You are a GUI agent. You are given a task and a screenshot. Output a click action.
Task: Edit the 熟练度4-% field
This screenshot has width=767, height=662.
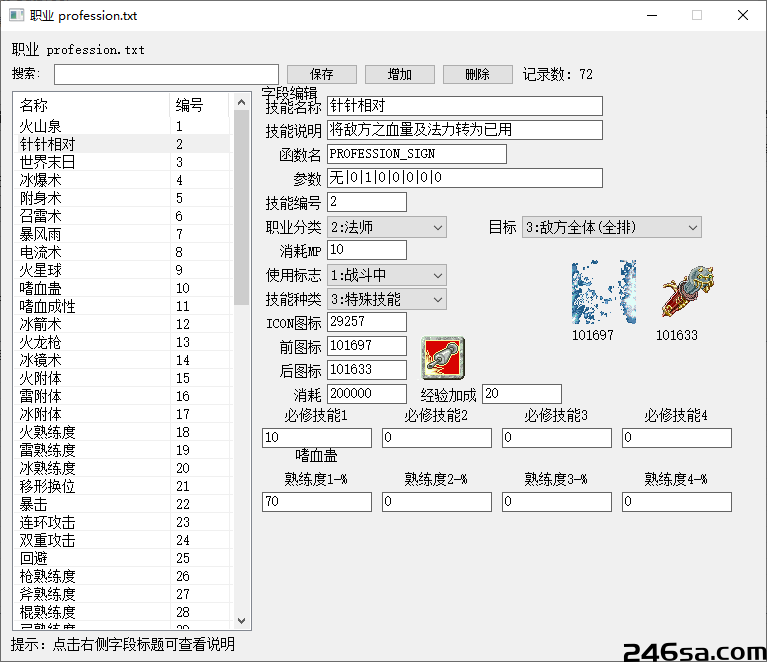(x=677, y=502)
